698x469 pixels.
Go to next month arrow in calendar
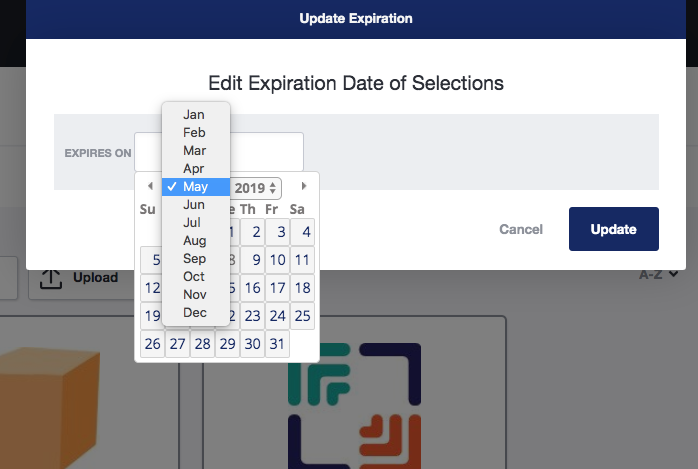304,186
